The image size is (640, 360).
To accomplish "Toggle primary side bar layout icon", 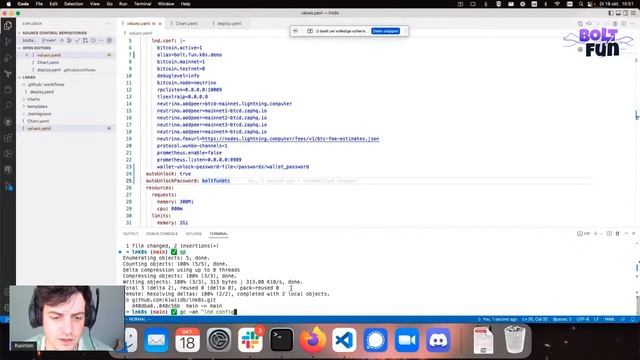I will (x=611, y=13).
